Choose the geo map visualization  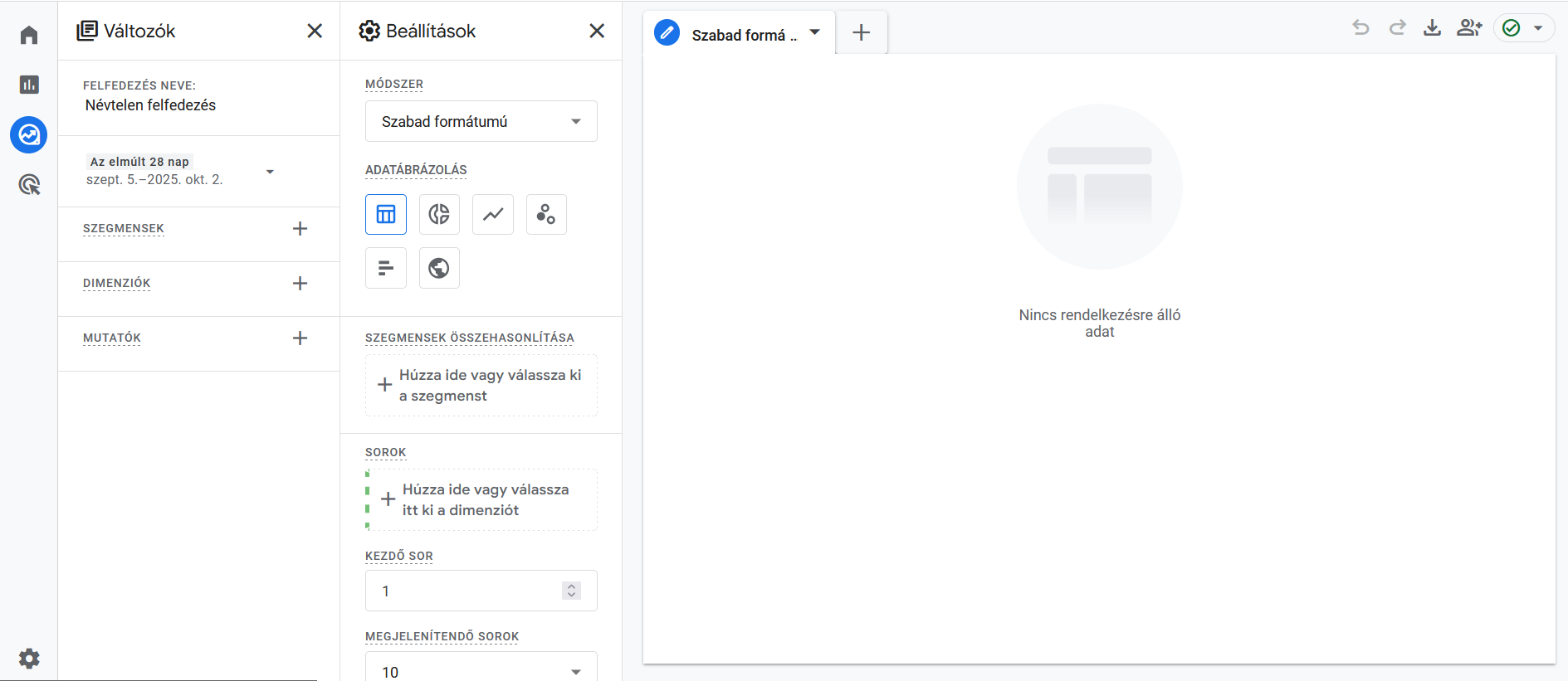(439, 268)
